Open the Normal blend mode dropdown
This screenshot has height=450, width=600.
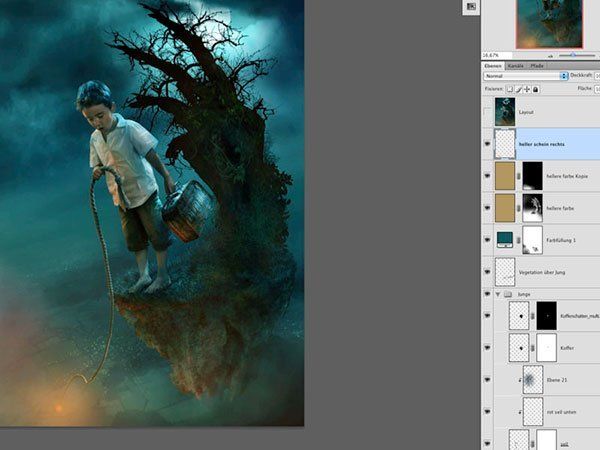pos(525,76)
